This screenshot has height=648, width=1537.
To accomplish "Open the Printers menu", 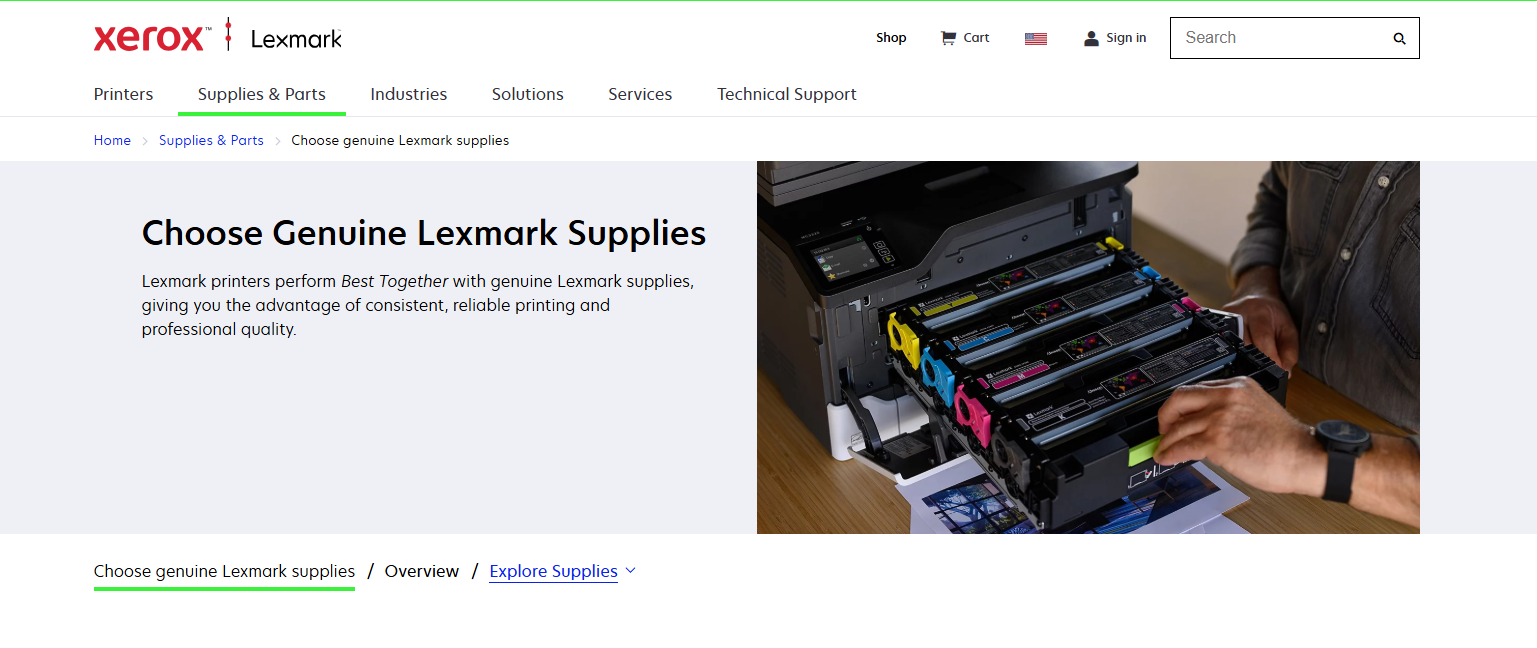I will tap(124, 94).
